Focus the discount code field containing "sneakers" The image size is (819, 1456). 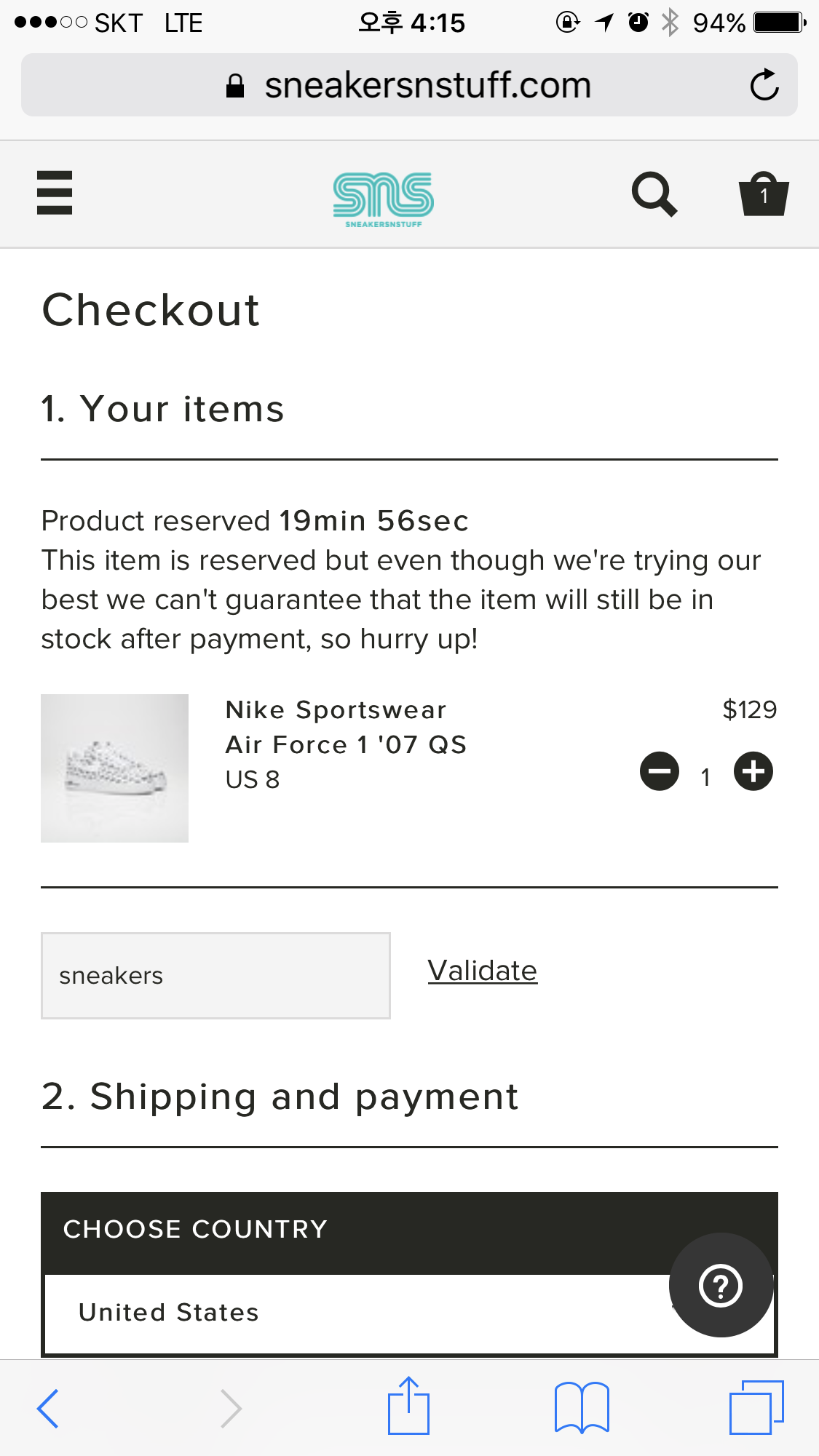click(215, 976)
